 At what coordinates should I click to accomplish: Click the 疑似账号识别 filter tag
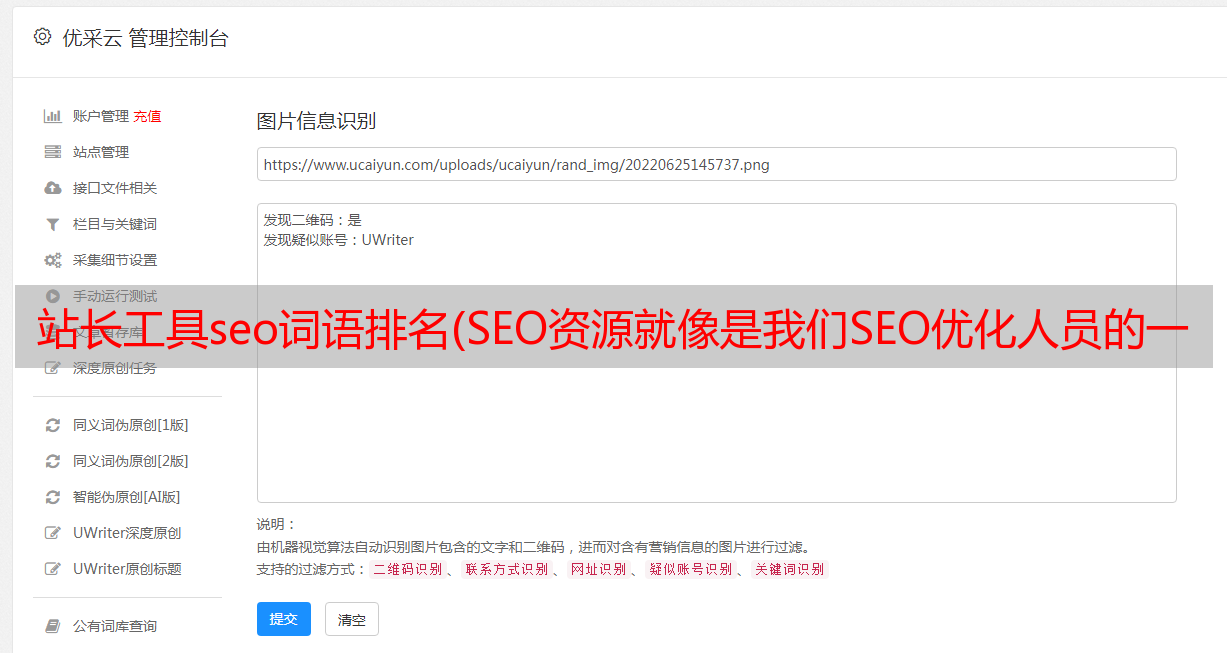click(x=690, y=569)
